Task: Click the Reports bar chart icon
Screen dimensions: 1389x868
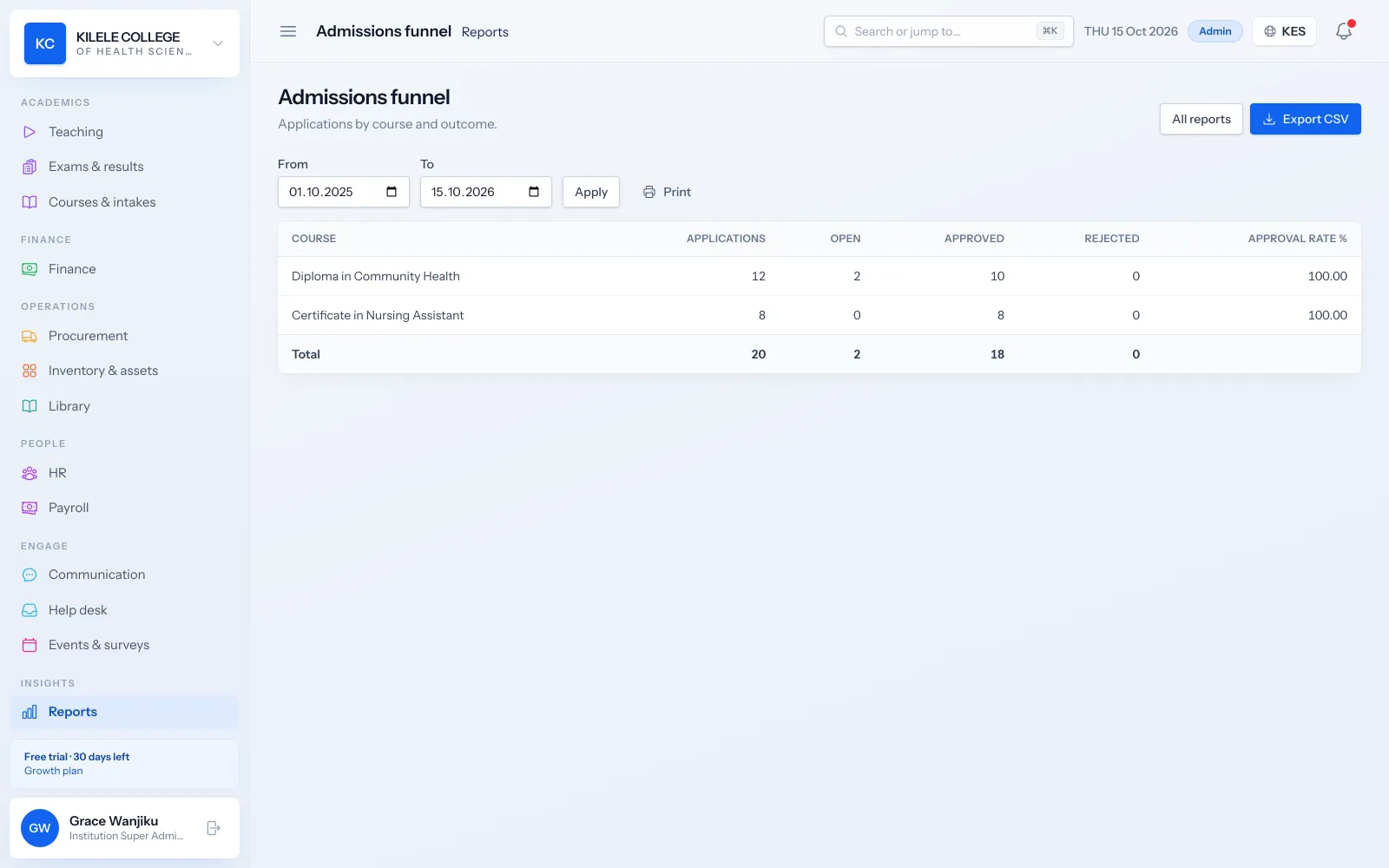Action: coord(30,712)
